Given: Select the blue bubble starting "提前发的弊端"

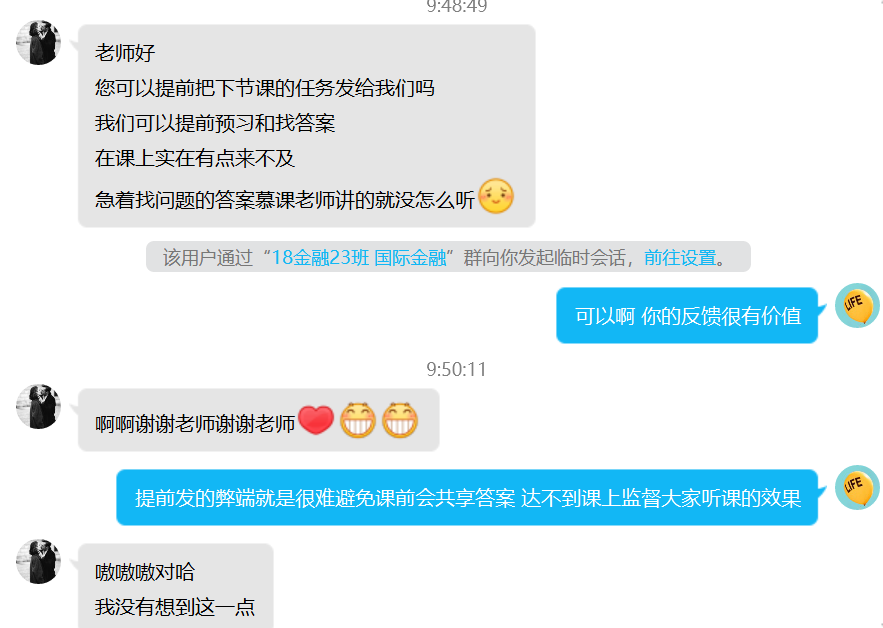Looking at the screenshot, I should click(x=467, y=497).
